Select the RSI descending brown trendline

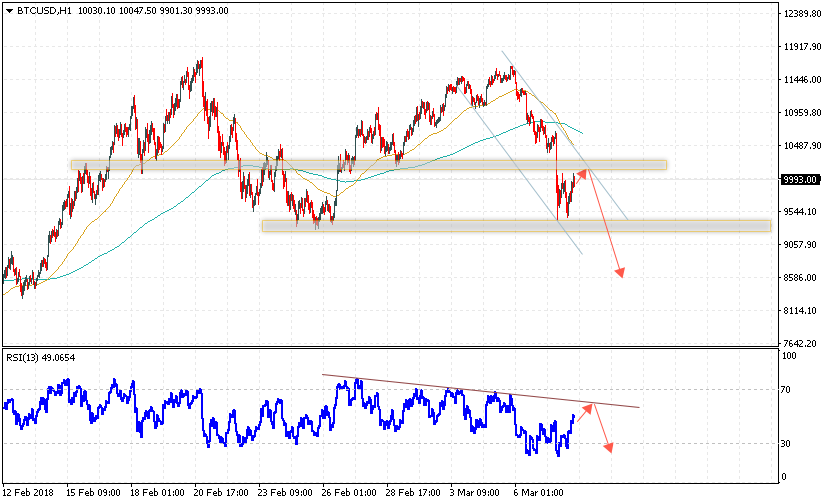coord(481,390)
